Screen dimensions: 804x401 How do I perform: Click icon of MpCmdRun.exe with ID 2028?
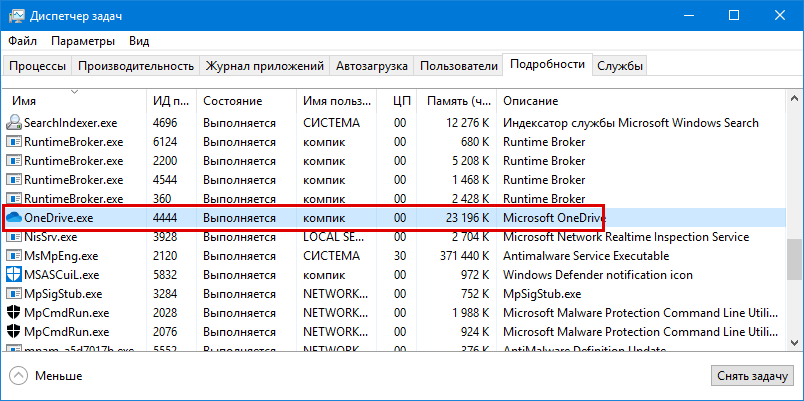pyautogui.click(x=14, y=313)
